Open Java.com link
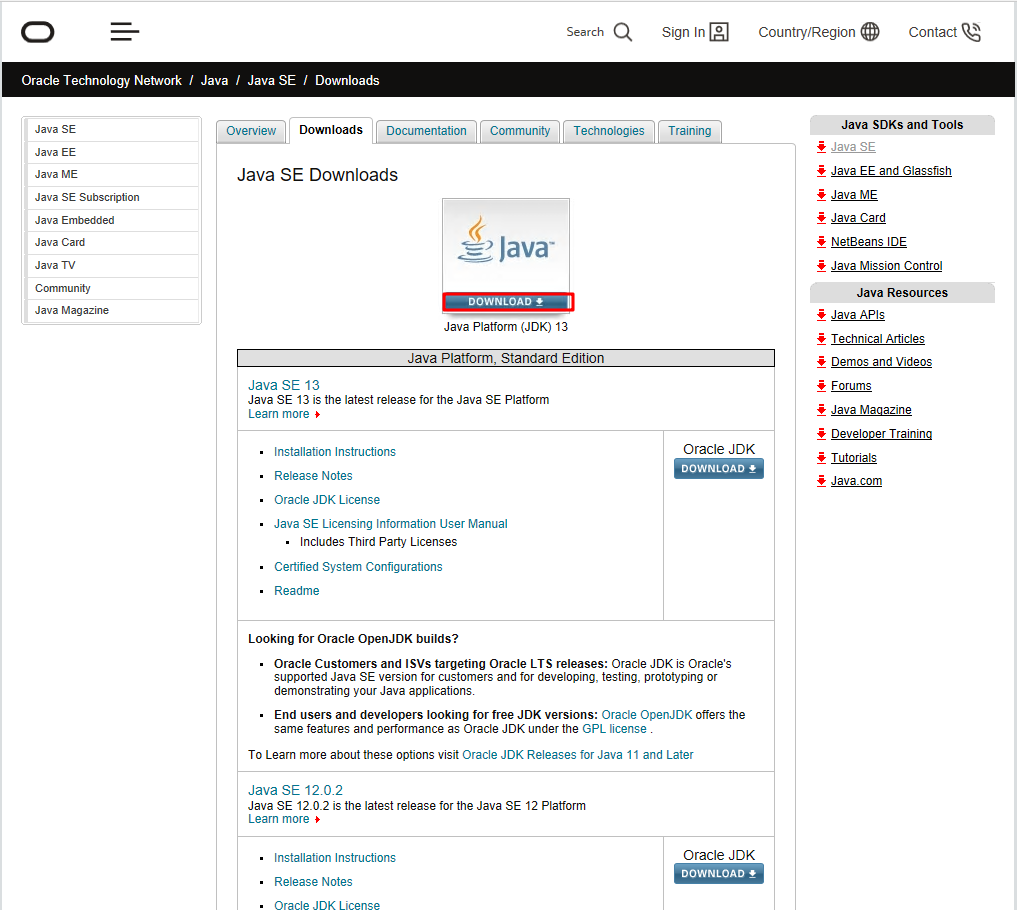The width and height of the screenshot is (1017, 910). (856, 481)
